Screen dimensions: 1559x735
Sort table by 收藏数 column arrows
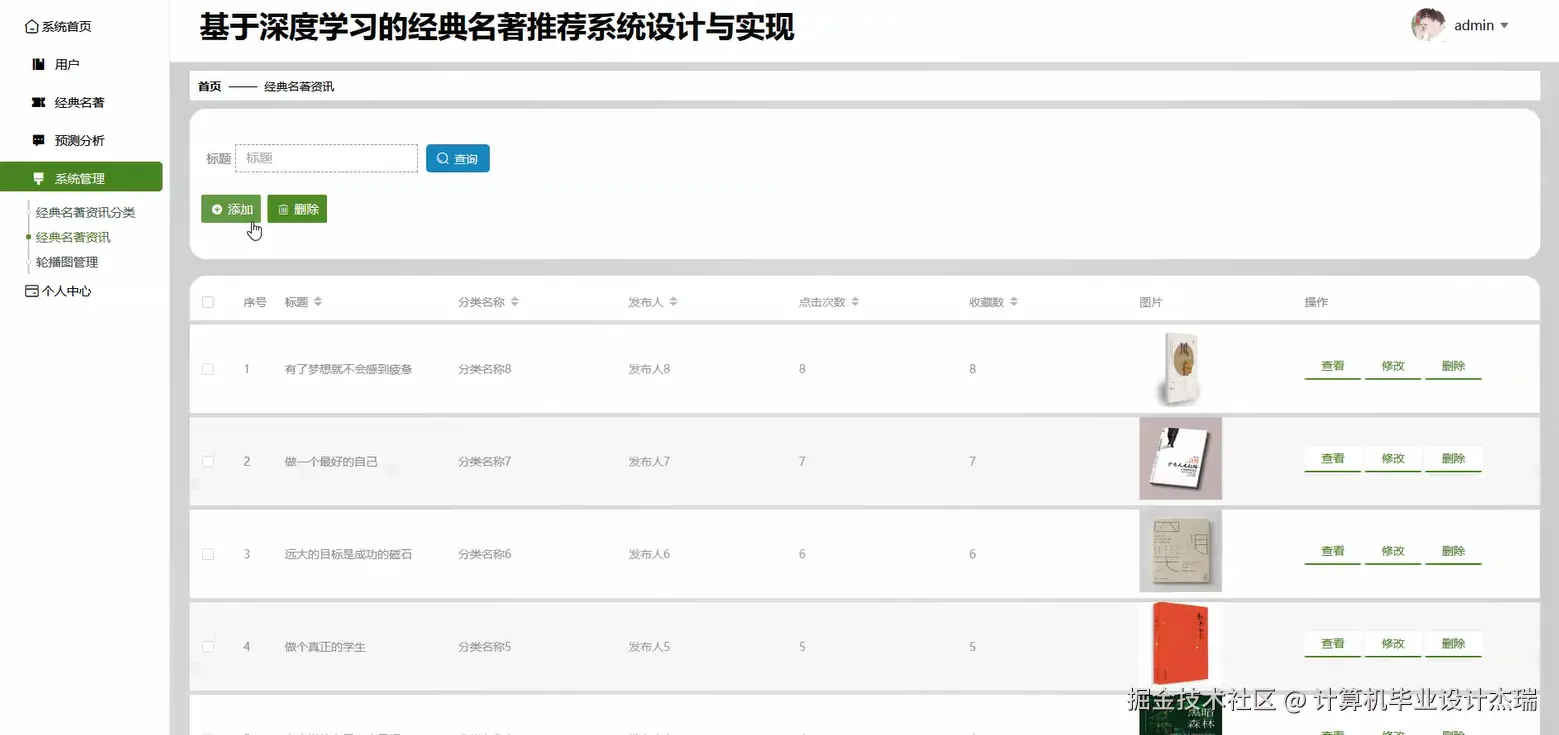click(1014, 302)
